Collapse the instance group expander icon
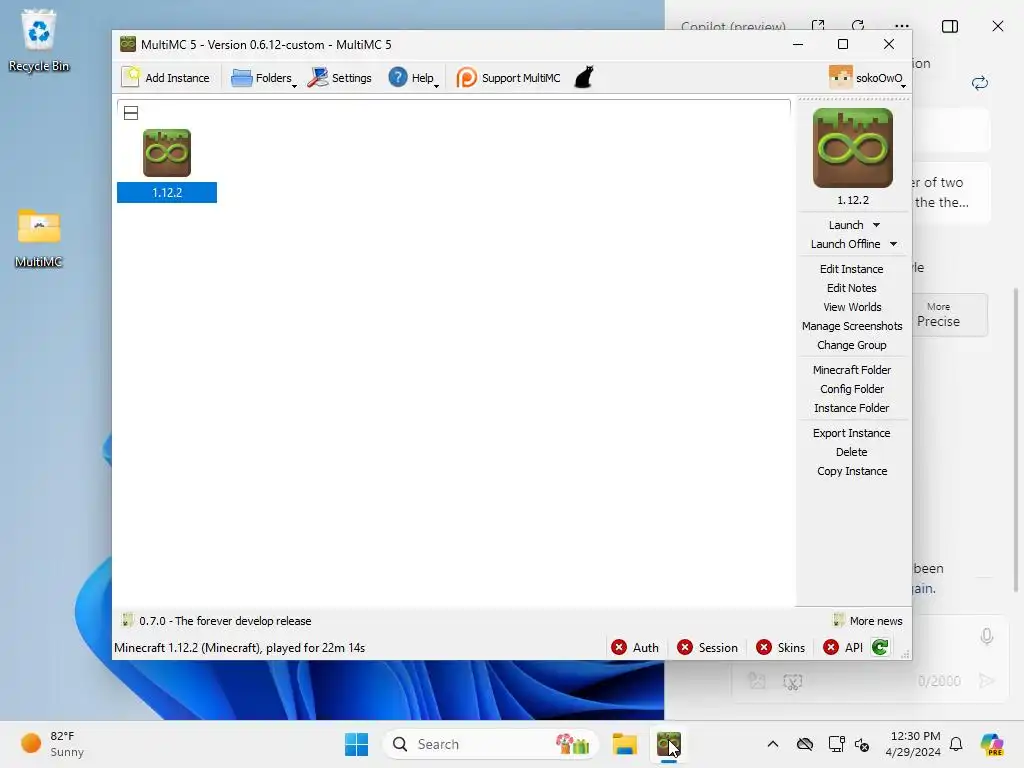1024x768 pixels. 131,113
